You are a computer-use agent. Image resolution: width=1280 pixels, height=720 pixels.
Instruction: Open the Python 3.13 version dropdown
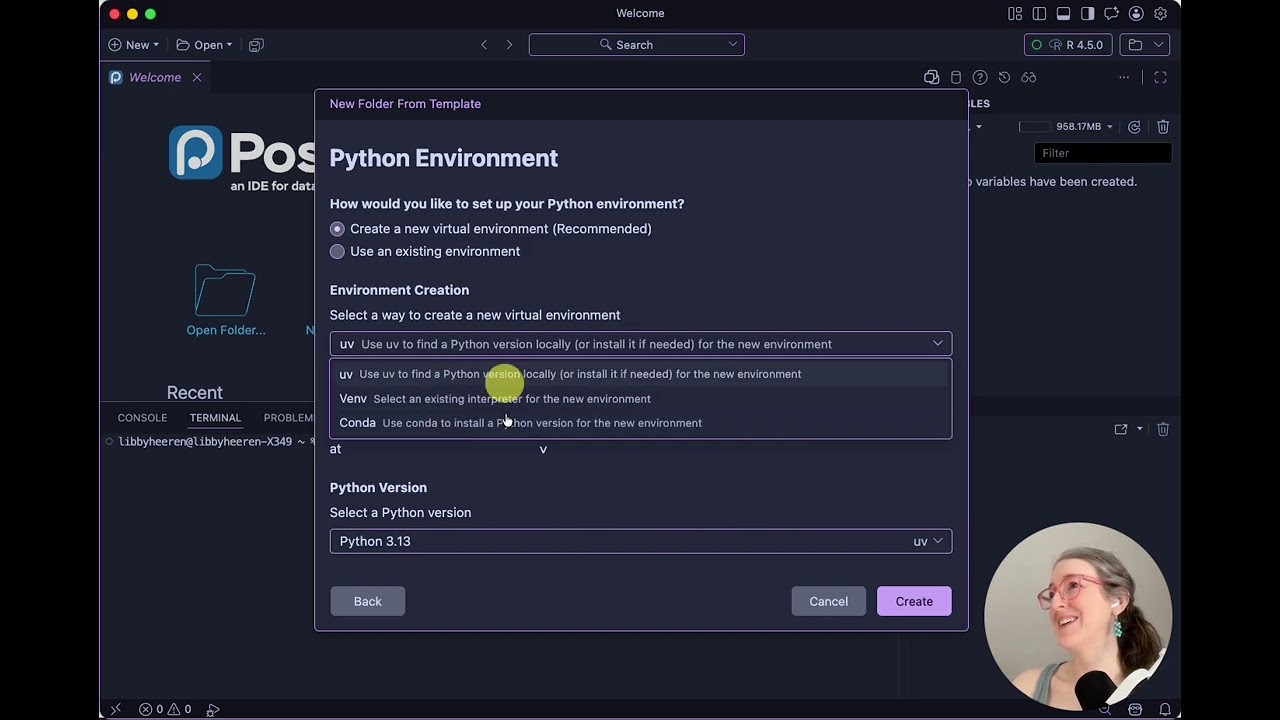(640, 541)
